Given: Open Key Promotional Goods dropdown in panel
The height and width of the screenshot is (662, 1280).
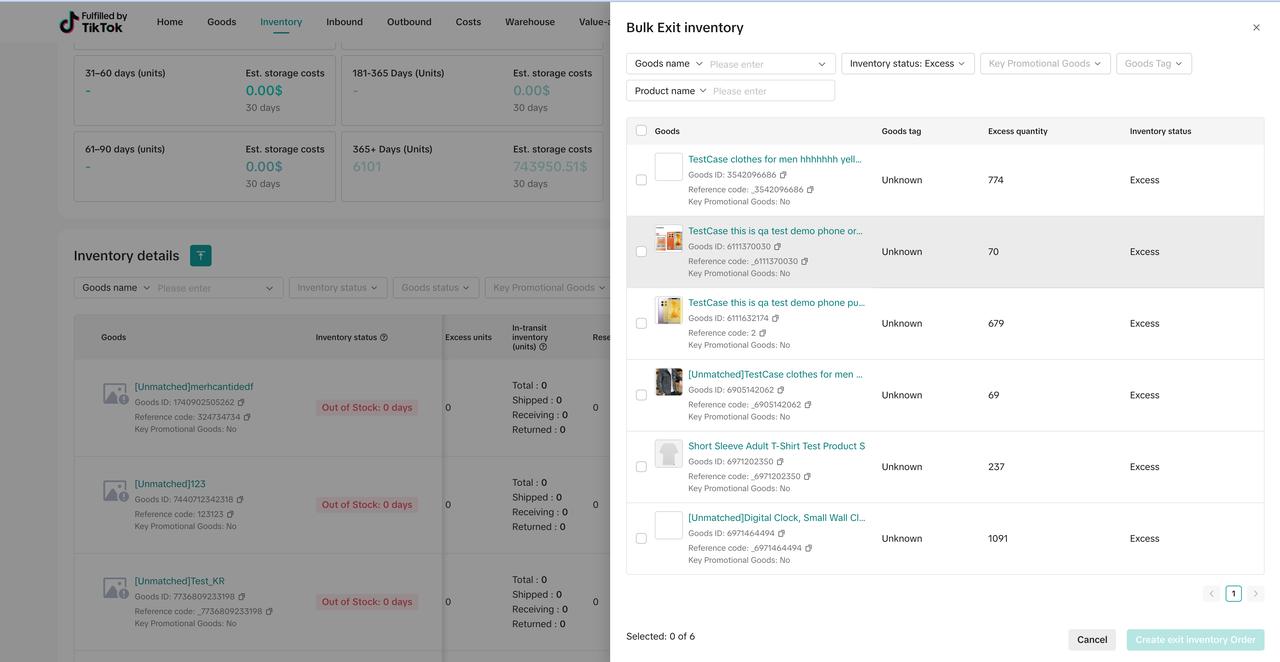Looking at the screenshot, I should click(1045, 64).
